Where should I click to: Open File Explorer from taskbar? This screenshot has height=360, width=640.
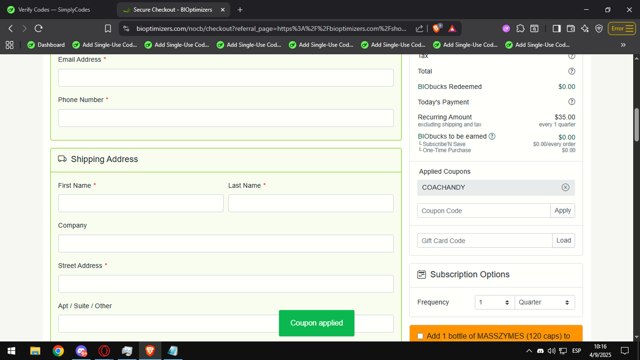[x=35, y=351]
